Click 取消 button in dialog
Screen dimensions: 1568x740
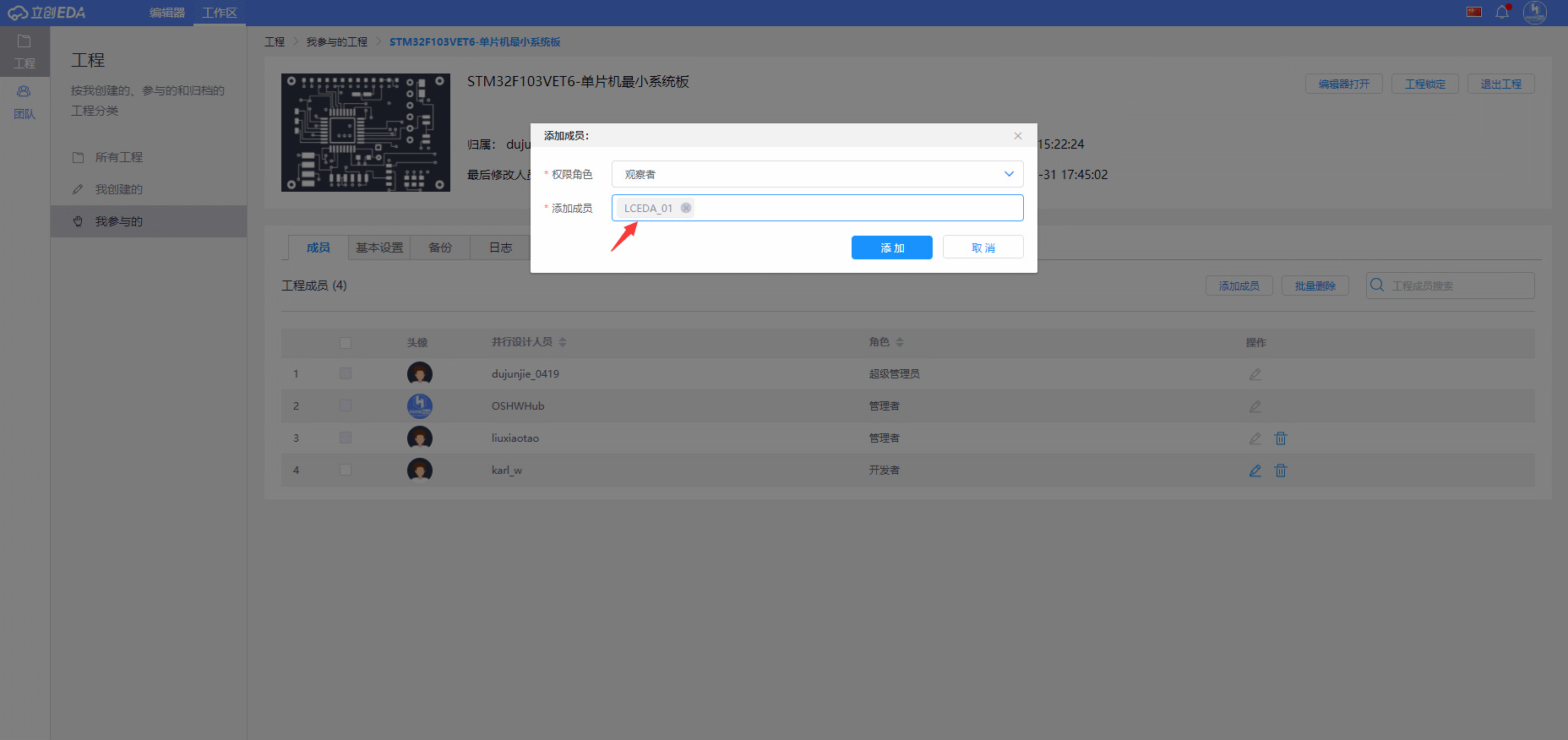point(983,248)
